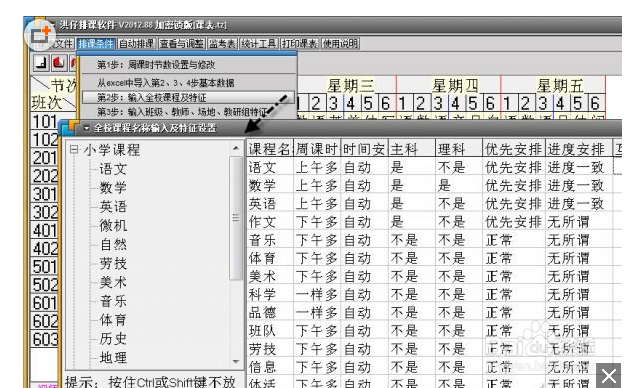The height and width of the screenshot is (388, 633).
Task: Click the tree scrollbar up arrow
Action: pyautogui.click(x=236, y=148)
